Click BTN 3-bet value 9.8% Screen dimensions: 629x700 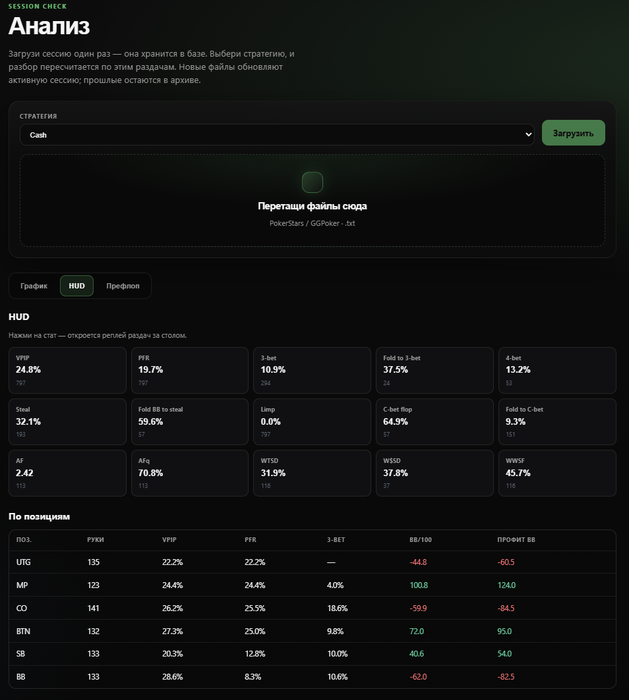[335, 631]
